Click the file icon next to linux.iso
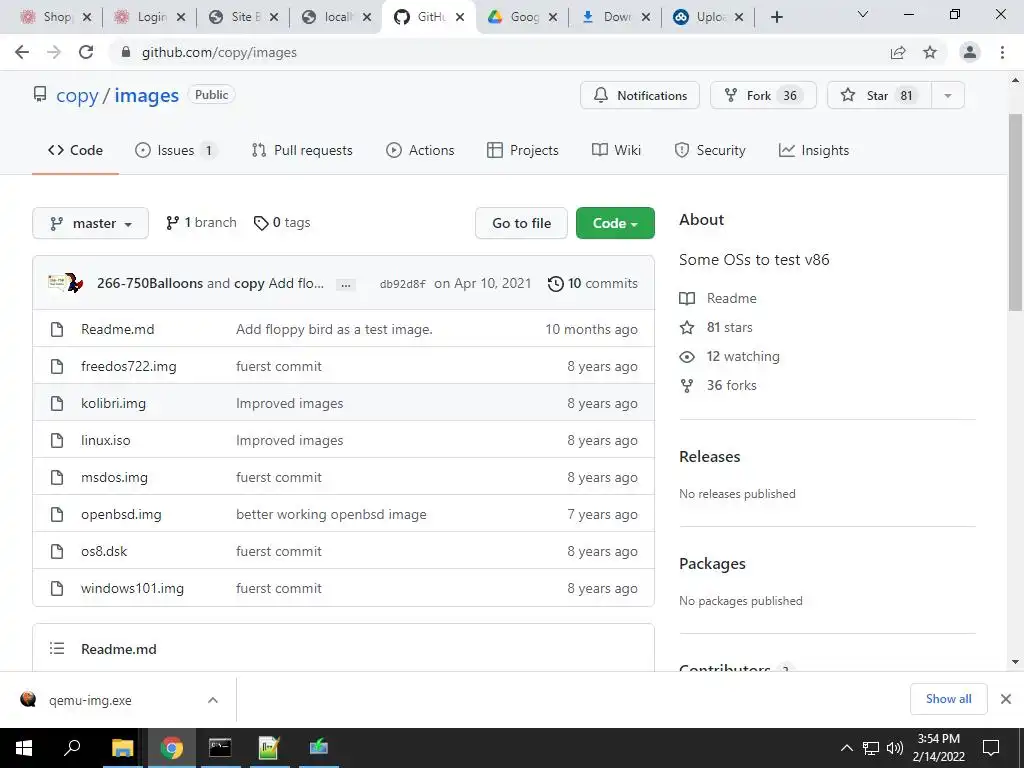 pyautogui.click(x=57, y=440)
